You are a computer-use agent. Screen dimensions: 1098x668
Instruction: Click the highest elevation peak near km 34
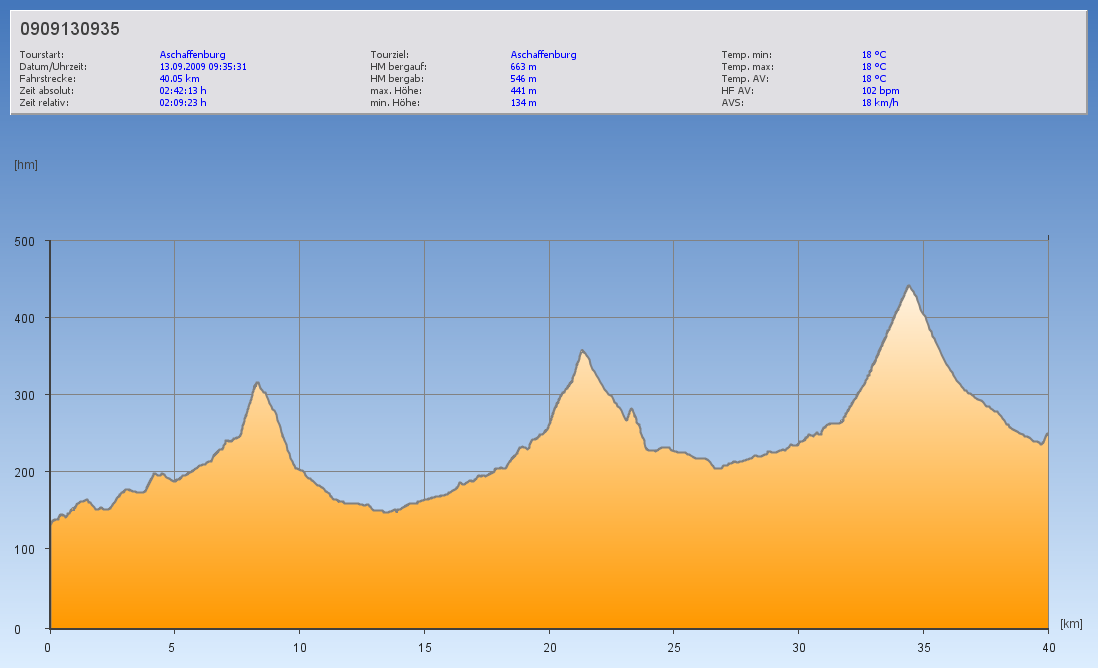coord(909,287)
